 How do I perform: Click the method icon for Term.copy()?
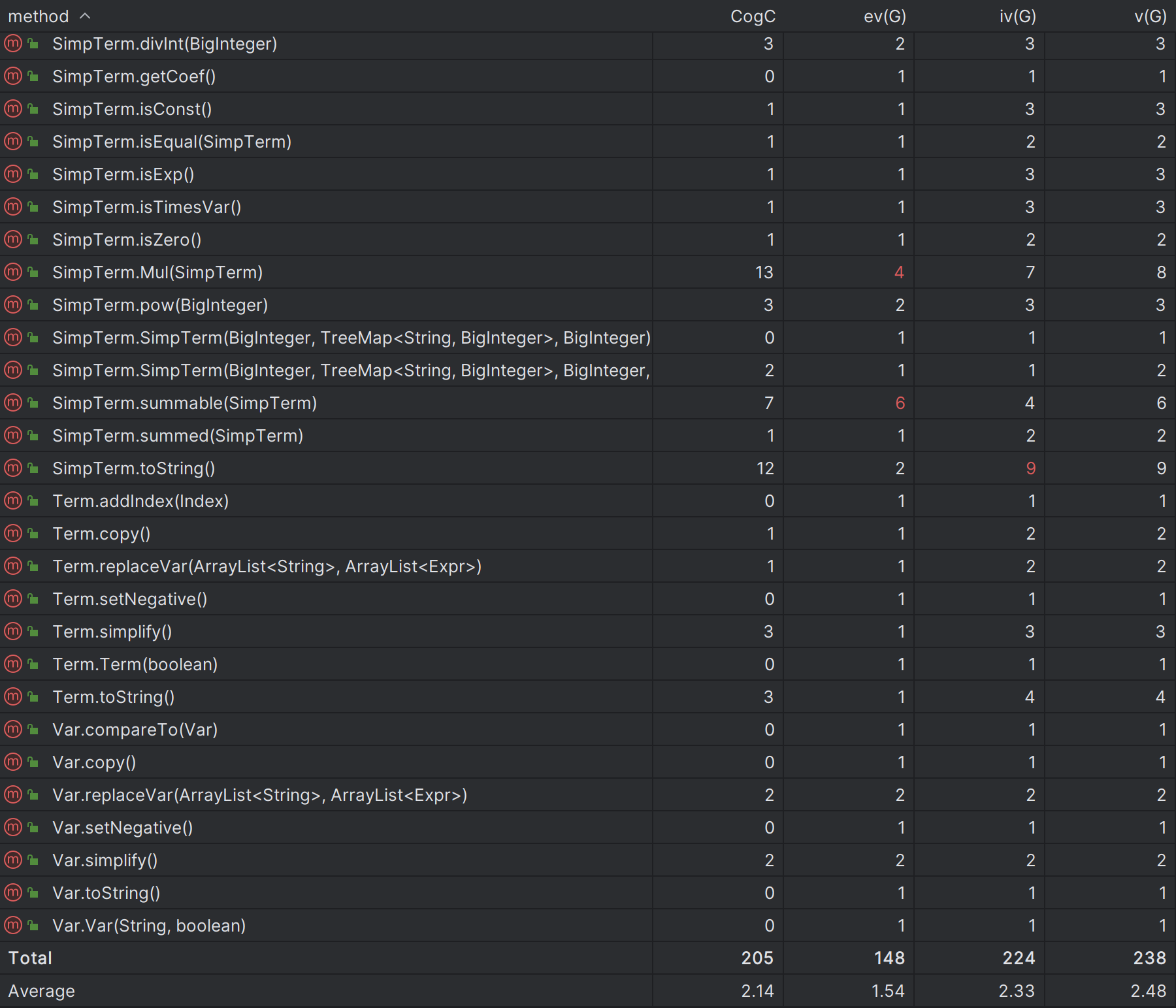[13, 534]
